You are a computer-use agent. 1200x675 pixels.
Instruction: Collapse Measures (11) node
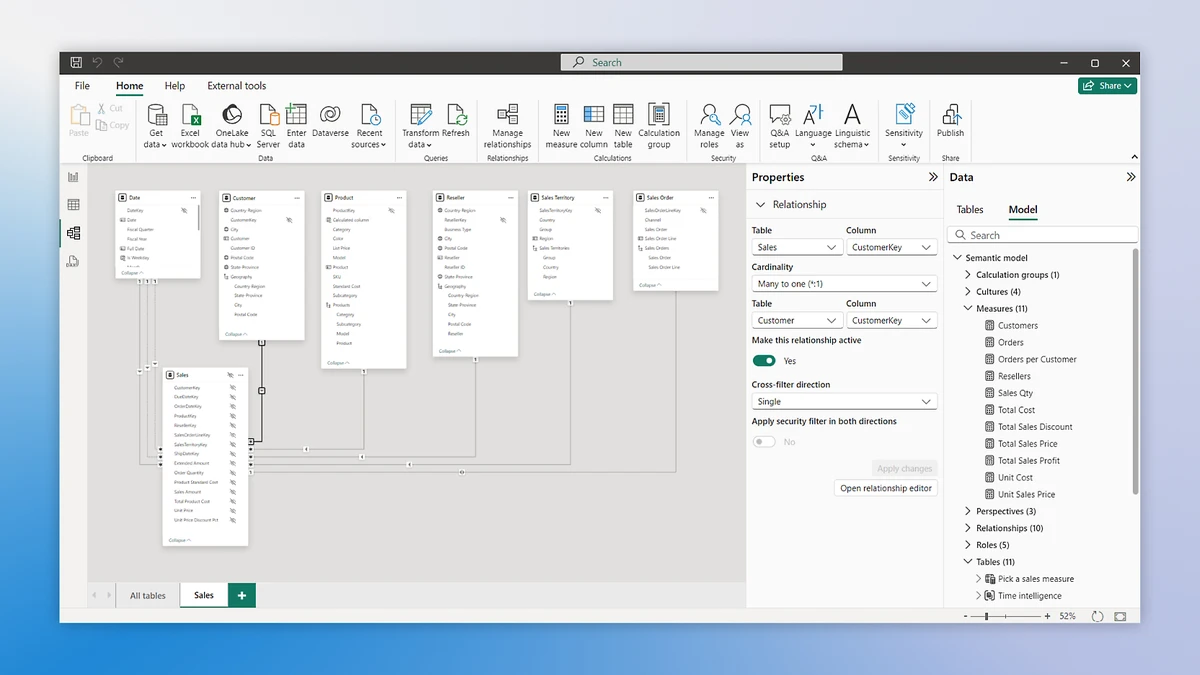968,309
